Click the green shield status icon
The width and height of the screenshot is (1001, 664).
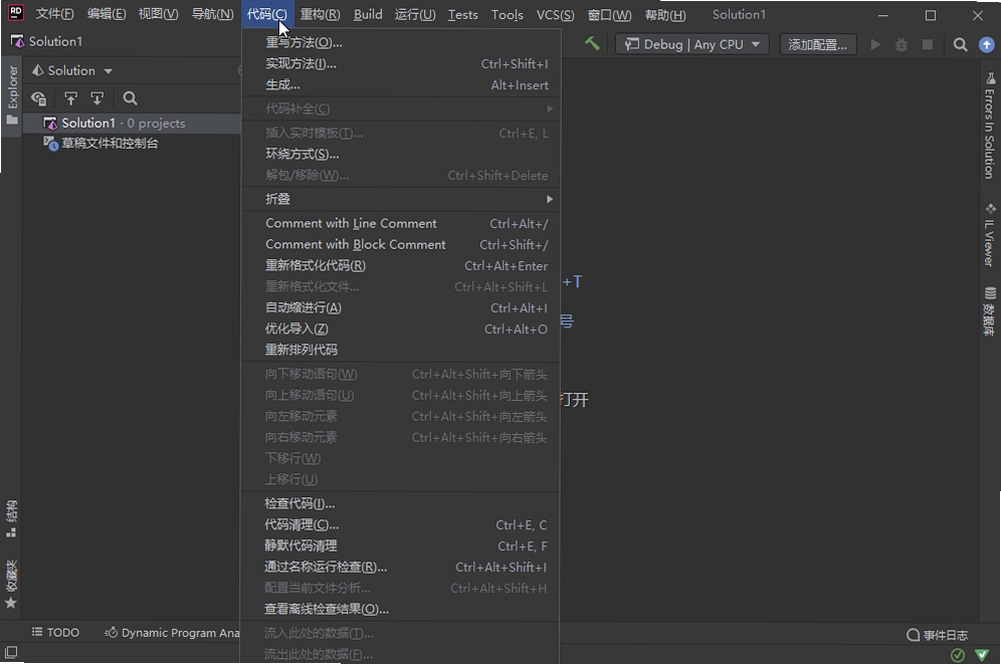tap(982, 654)
